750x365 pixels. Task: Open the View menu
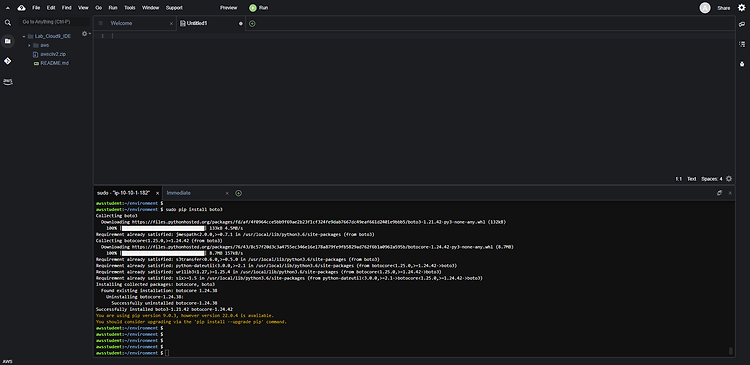tap(83, 8)
